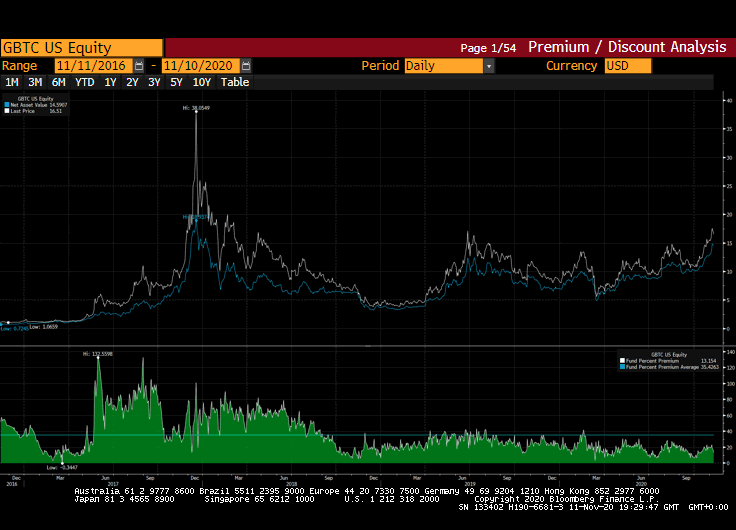The width and height of the screenshot is (736, 530).
Task: Click the Fund Percent Premium Average blue swatch
Action: [x=622, y=366]
